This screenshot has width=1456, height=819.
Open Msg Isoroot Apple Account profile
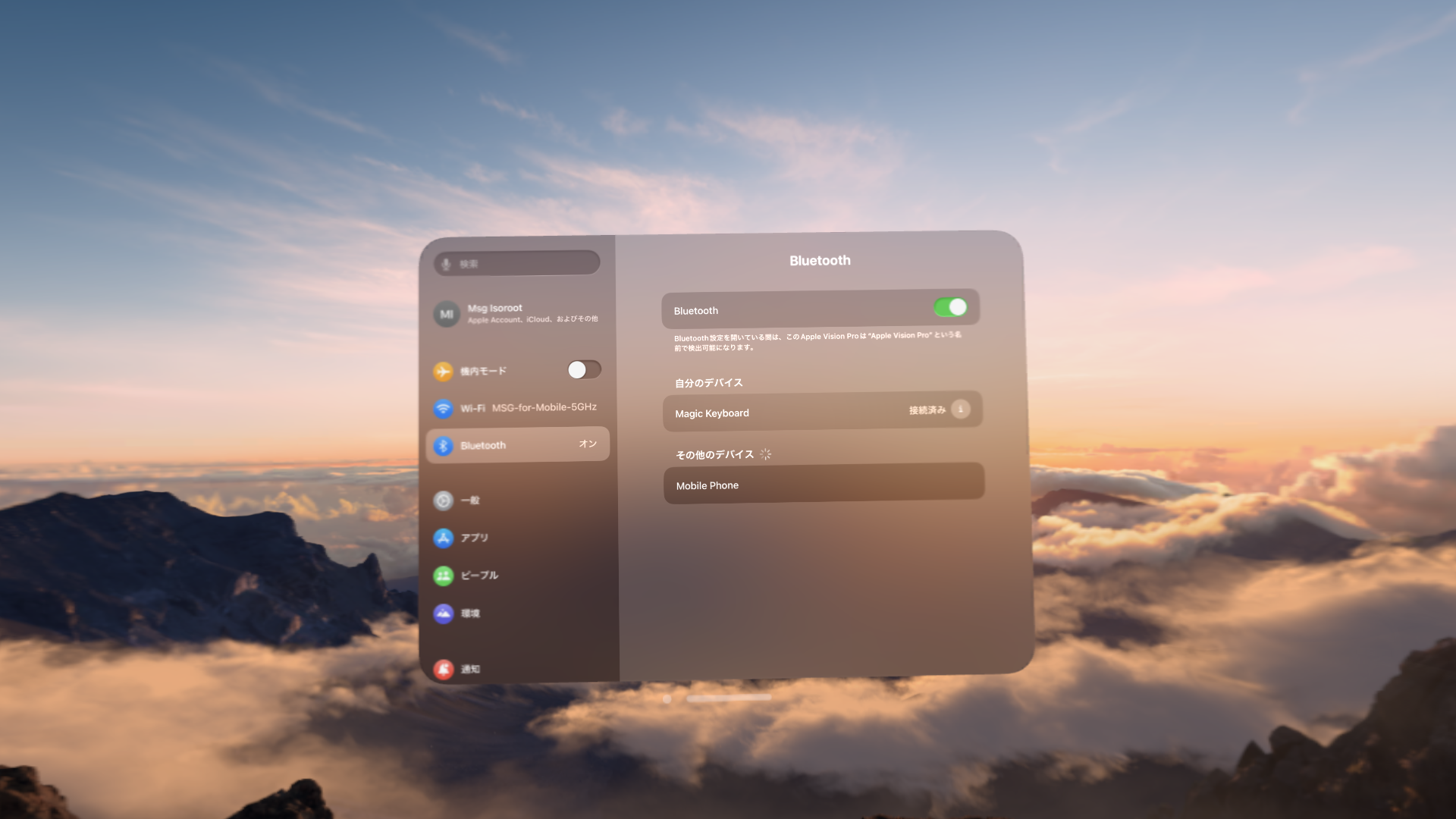[518, 313]
